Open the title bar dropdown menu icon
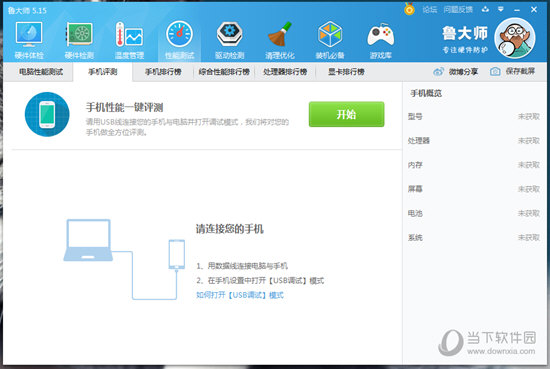The image size is (550, 369). 501,9
